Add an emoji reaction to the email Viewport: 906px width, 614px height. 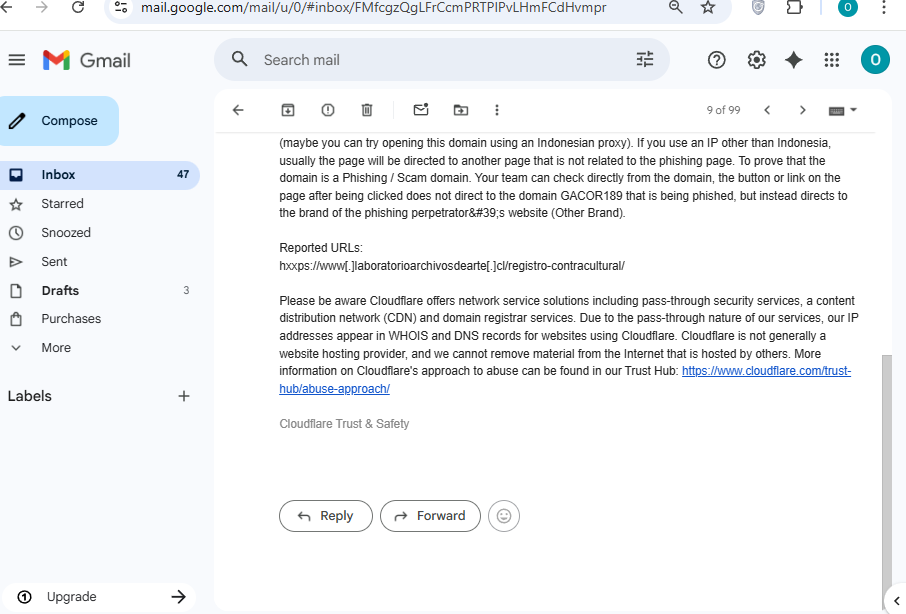504,516
